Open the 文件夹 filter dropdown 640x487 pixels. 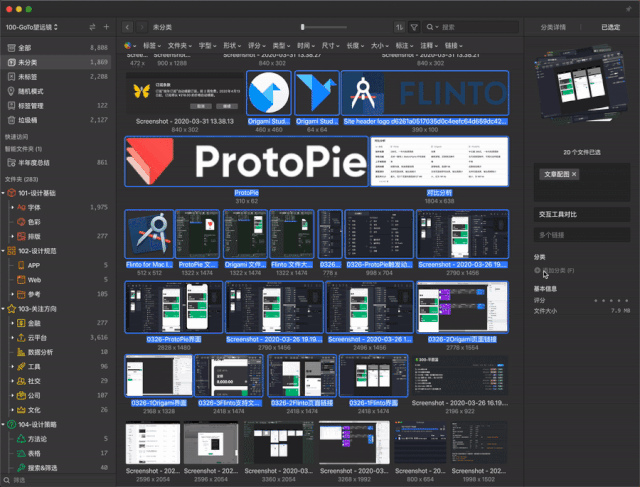(180, 46)
